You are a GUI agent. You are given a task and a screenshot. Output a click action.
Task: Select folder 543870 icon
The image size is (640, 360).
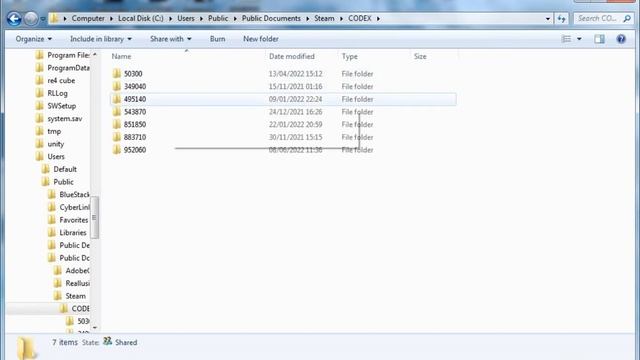click(x=117, y=112)
